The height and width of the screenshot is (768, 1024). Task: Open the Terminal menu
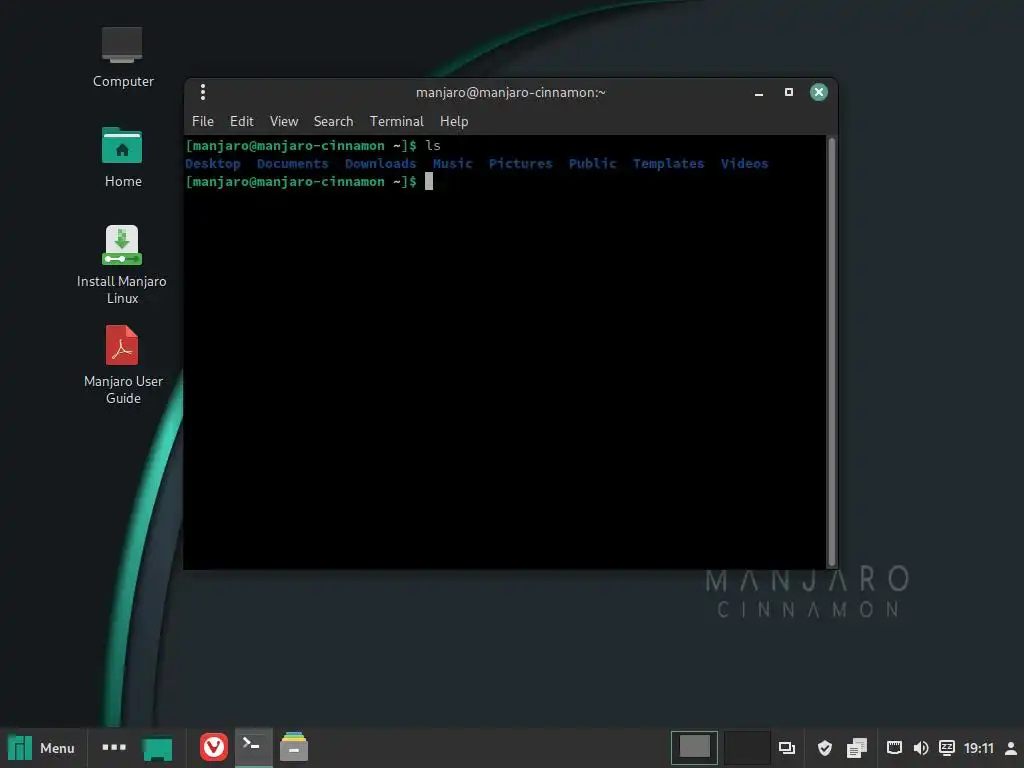(396, 121)
